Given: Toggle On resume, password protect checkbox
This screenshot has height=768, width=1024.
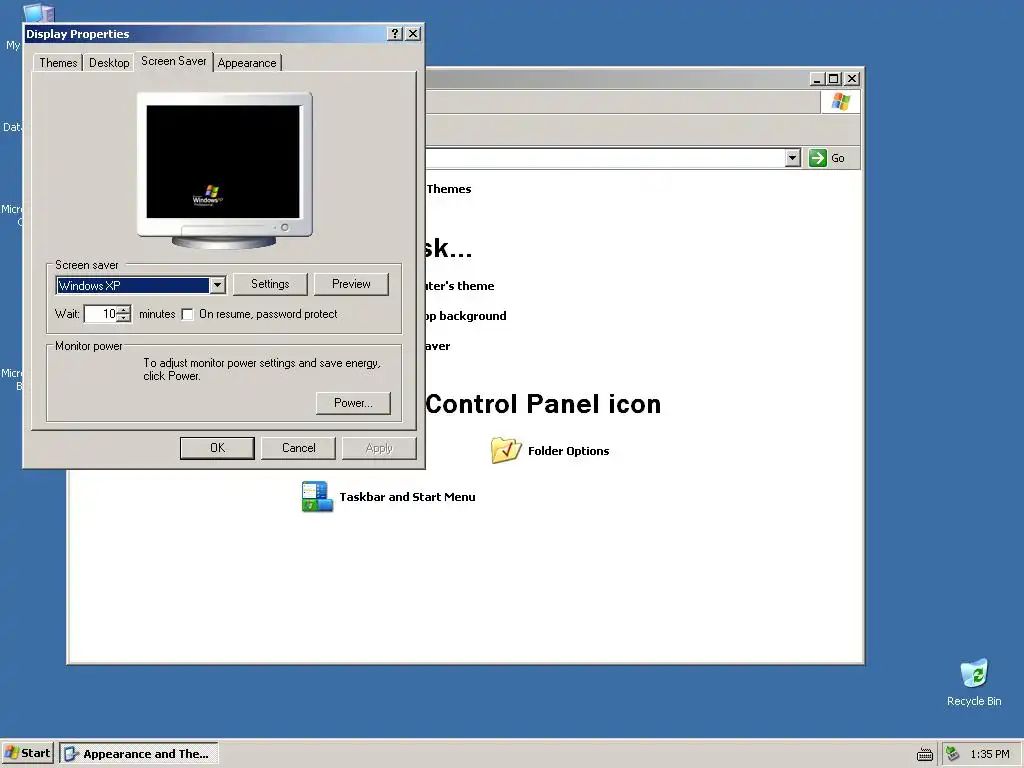Looking at the screenshot, I should 188,315.
